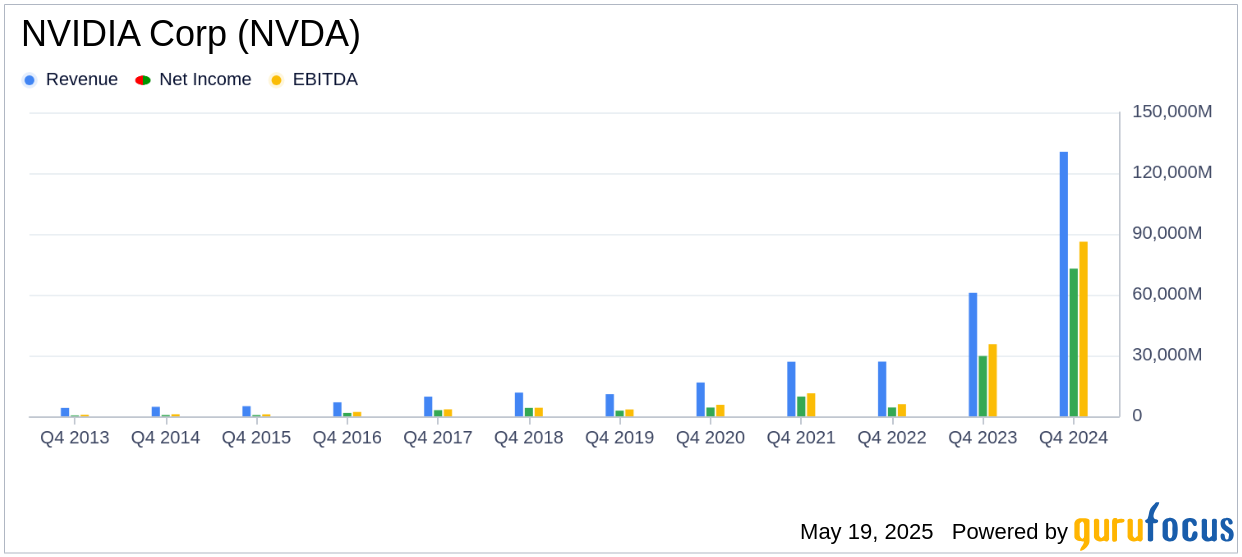Image resolution: width=1242 pixels, height=557 pixels.
Task: Click the Q4 2023 green Net Income bar
Action: (983, 386)
